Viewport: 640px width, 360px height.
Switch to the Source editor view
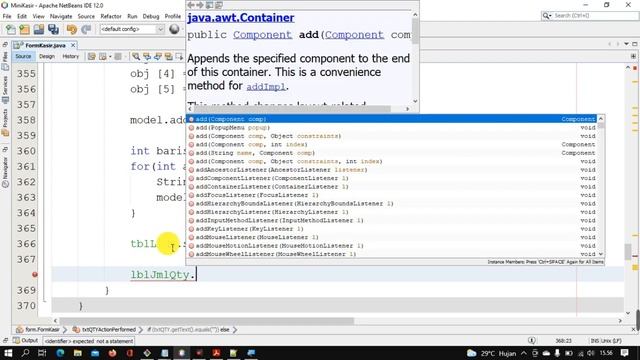(x=23, y=57)
